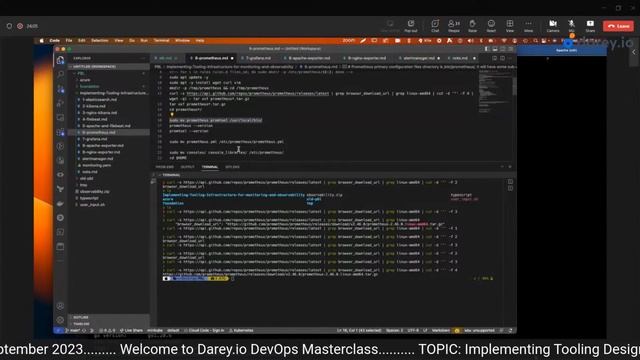Open the PROBLEMS panel tab

pyautogui.click(x=164, y=167)
